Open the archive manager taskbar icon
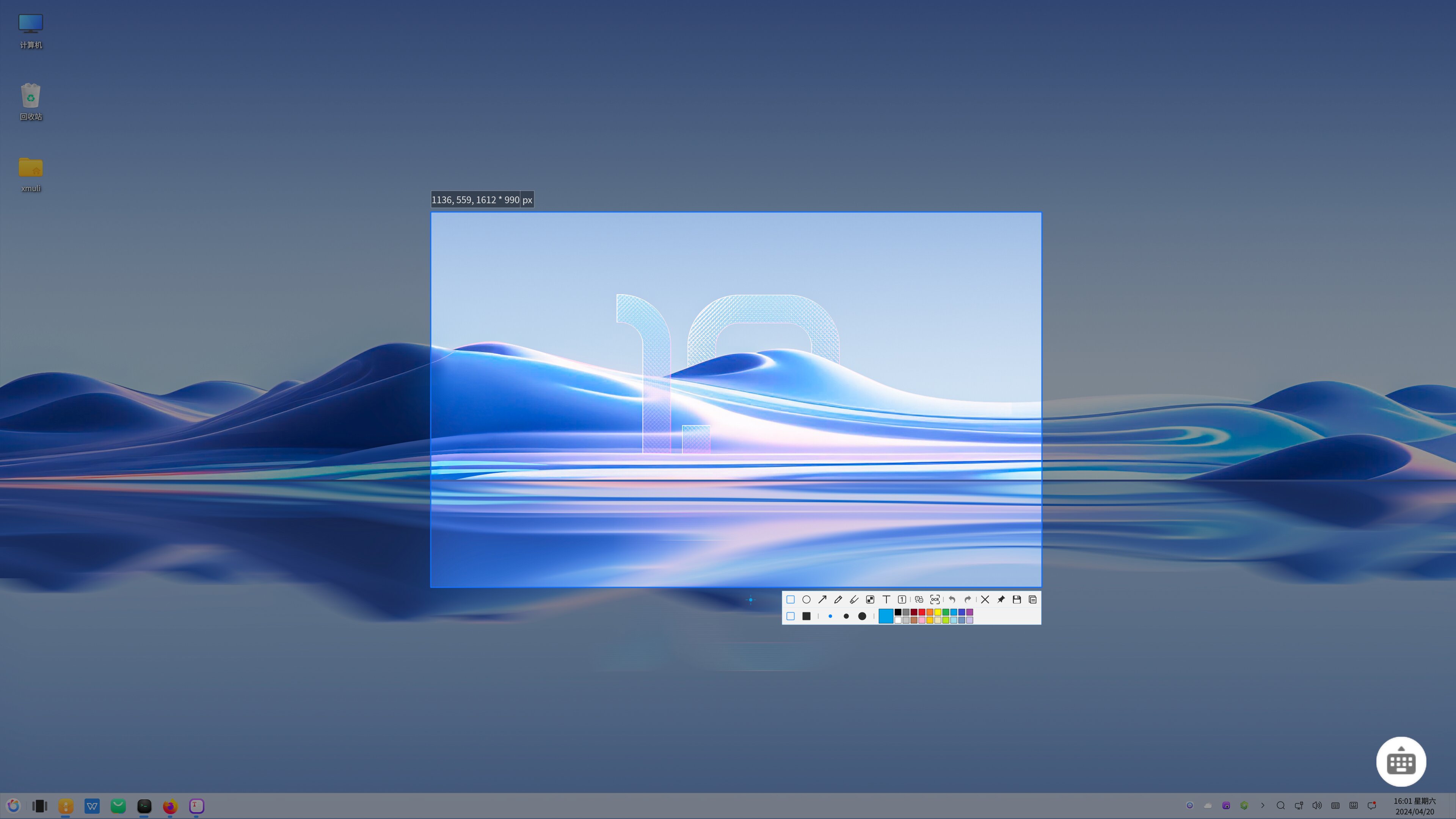 (66, 806)
